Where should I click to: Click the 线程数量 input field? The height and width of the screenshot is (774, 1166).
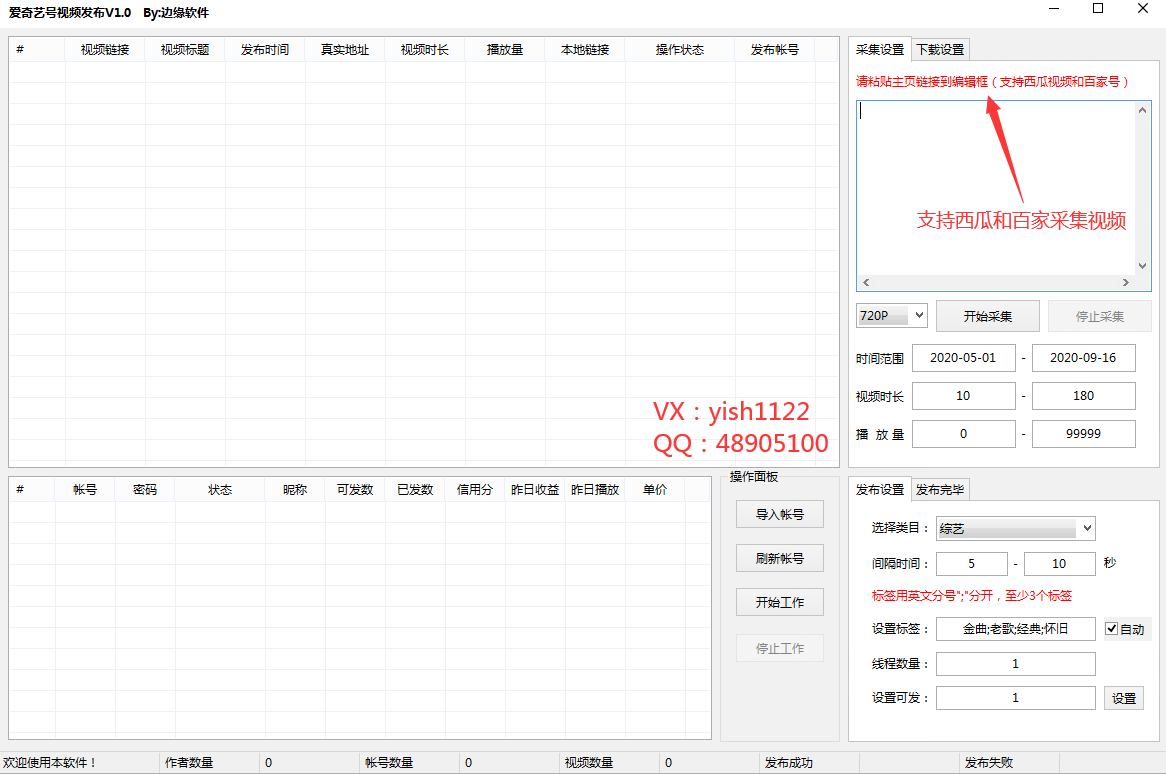coord(1015,664)
